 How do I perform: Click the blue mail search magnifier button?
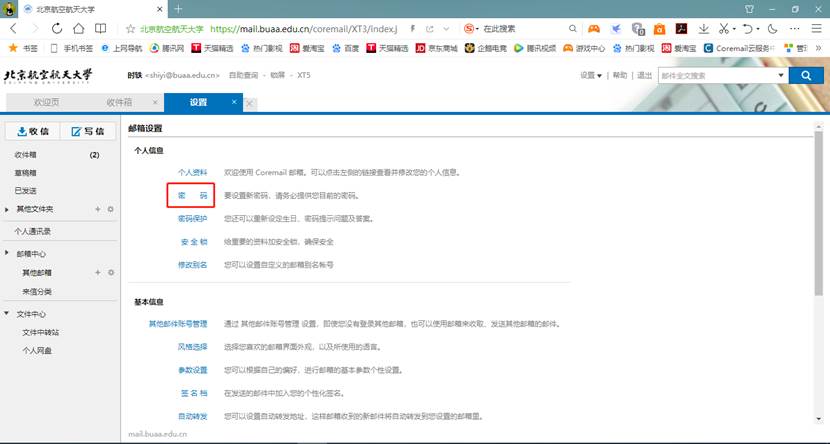(804, 75)
